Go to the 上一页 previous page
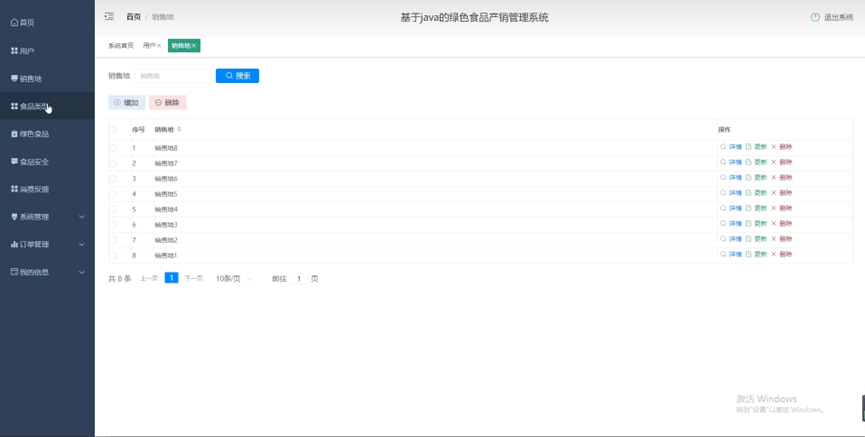The width and height of the screenshot is (865, 437). click(x=149, y=279)
